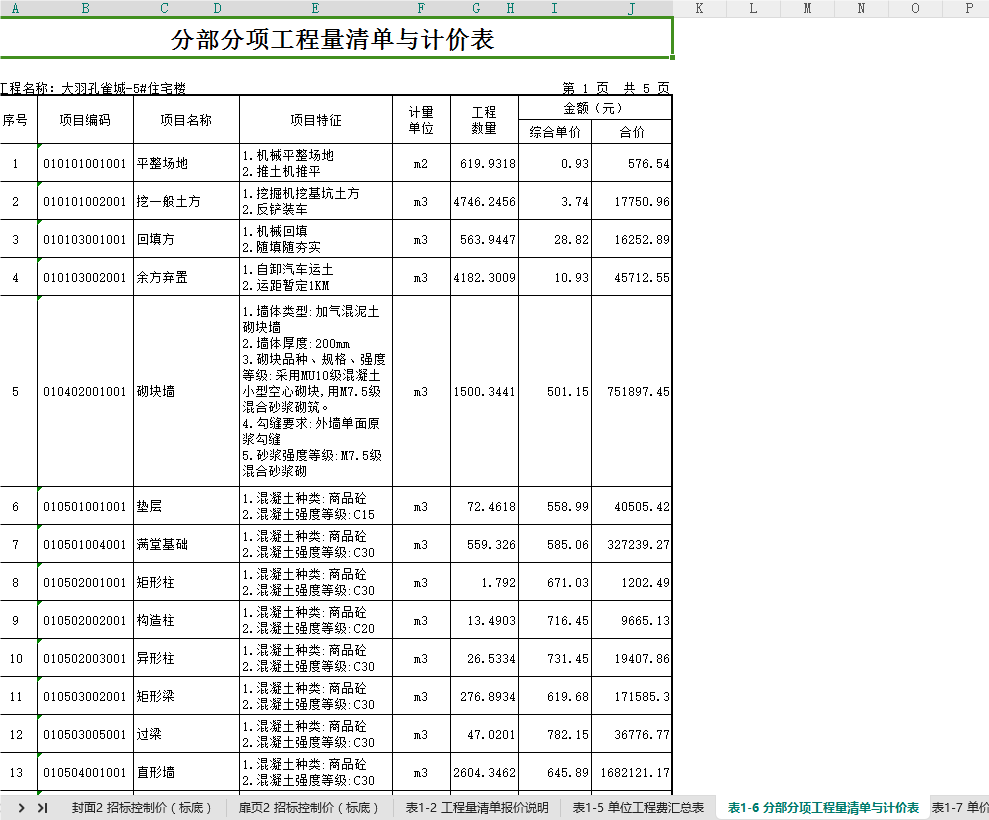Select column E header
This screenshot has height=820, width=989.
point(315,8)
